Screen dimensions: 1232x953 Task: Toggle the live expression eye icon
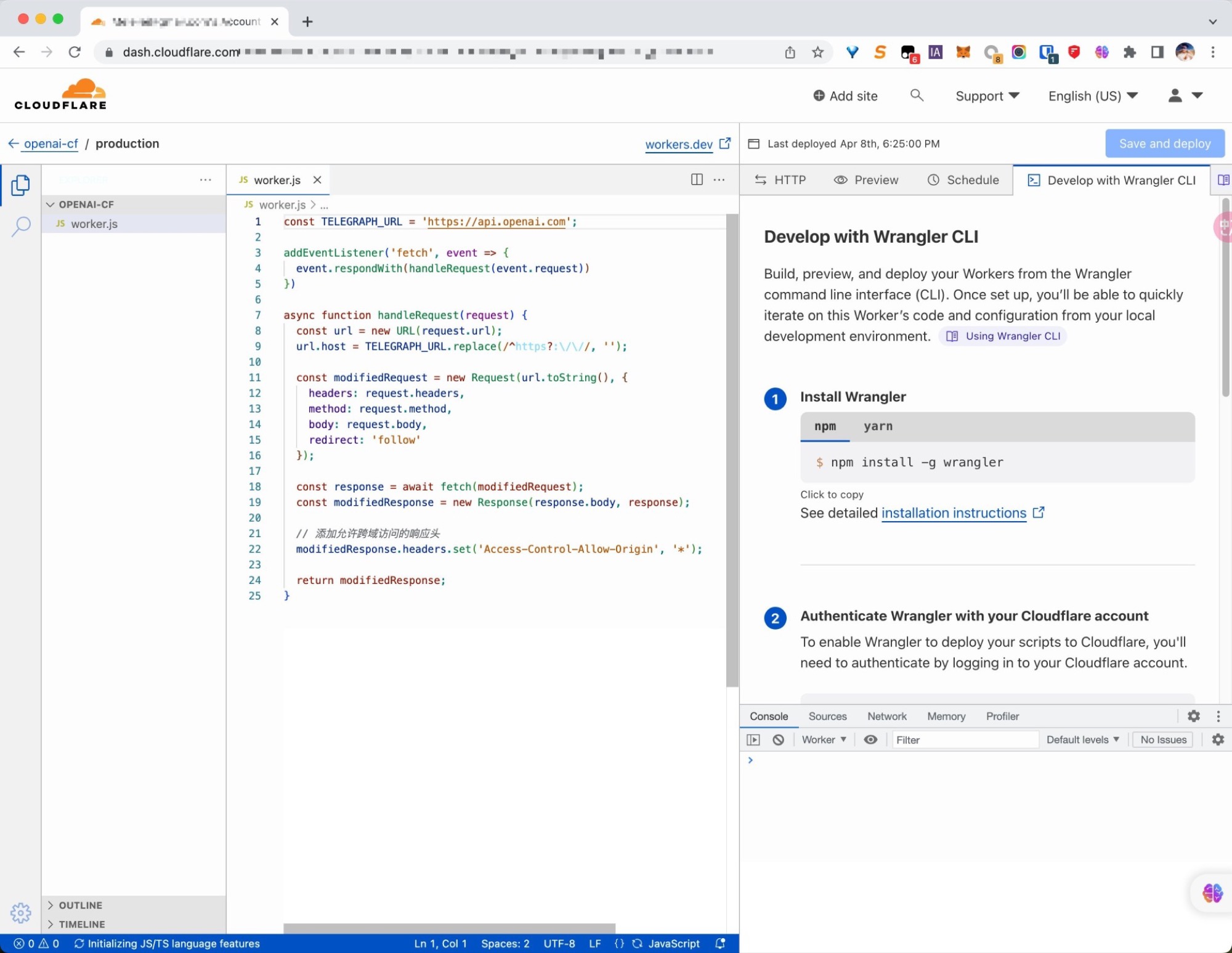870,740
